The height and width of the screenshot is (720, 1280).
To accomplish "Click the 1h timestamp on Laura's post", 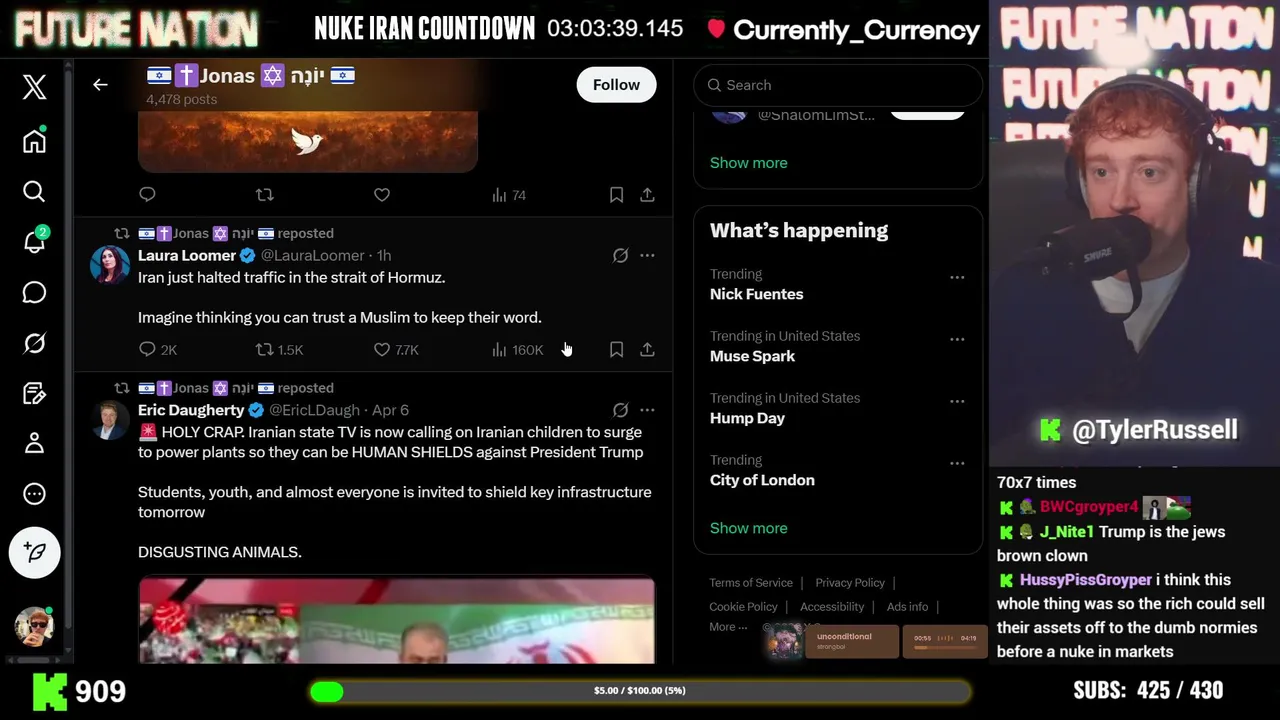I will point(384,256).
